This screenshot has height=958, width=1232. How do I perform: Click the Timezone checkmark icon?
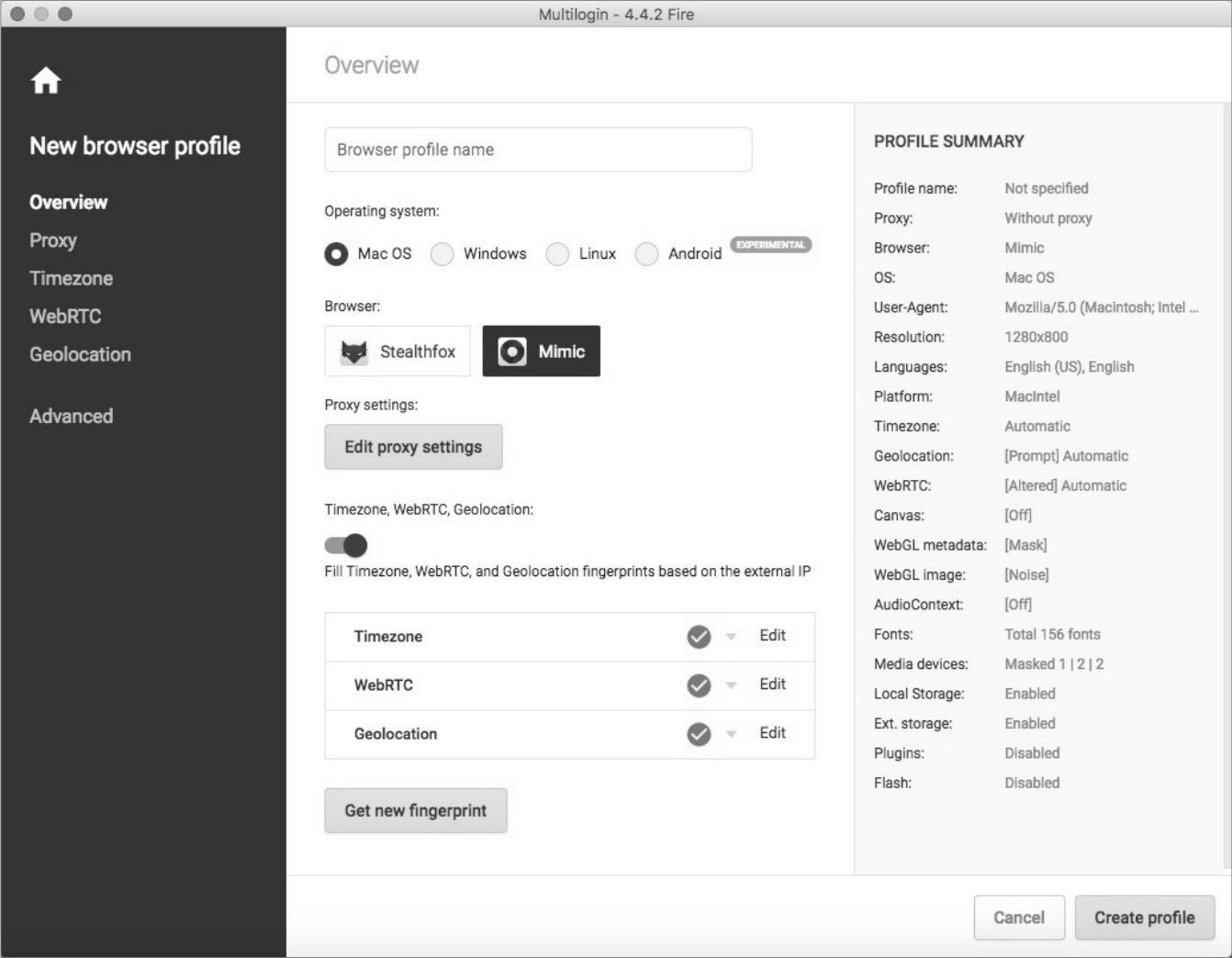[x=699, y=636]
